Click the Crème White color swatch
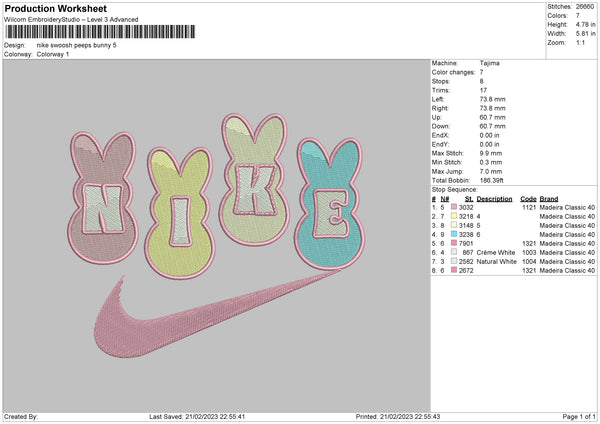The image size is (600, 424). tap(452, 252)
